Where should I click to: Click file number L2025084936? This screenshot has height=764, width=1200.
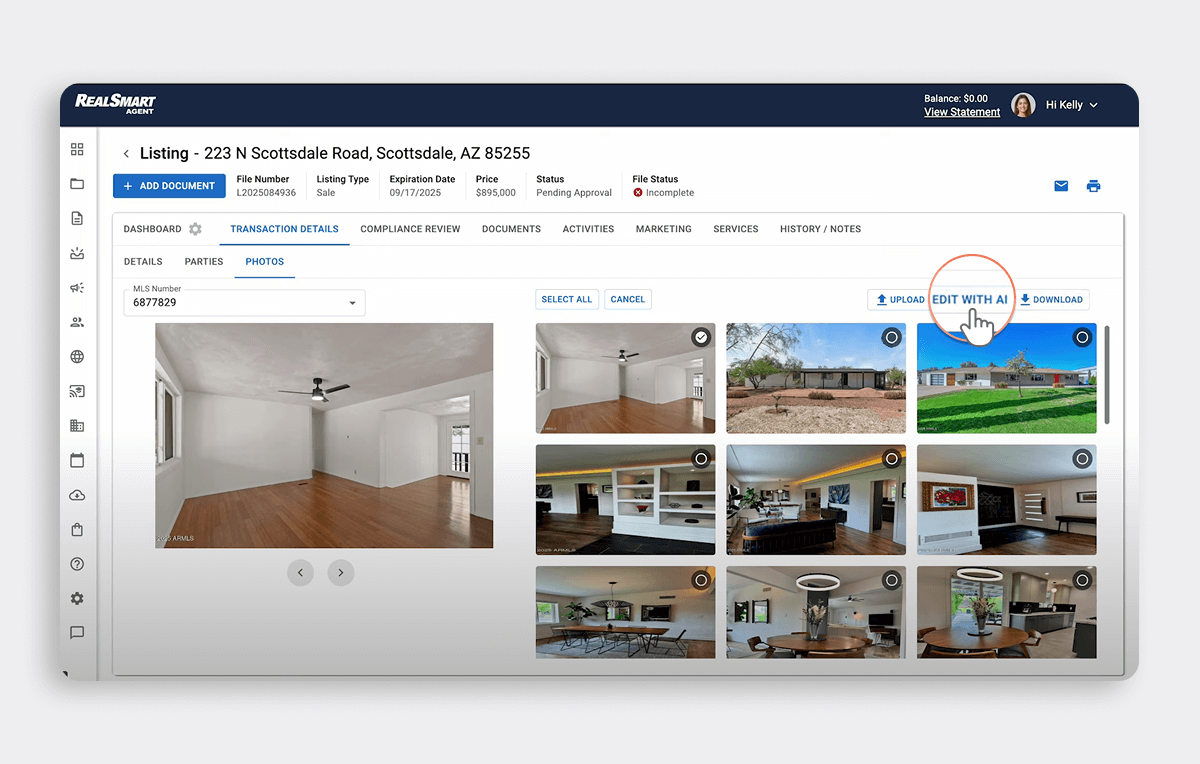(266, 193)
